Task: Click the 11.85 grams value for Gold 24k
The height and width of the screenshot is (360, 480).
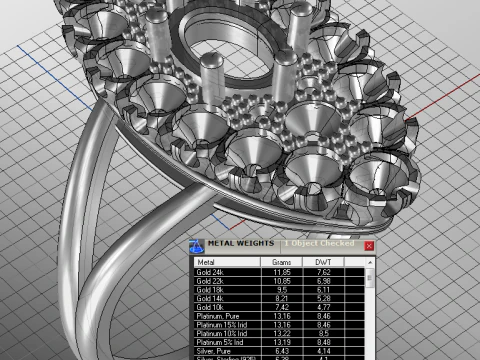Action: [x=282, y=272]
